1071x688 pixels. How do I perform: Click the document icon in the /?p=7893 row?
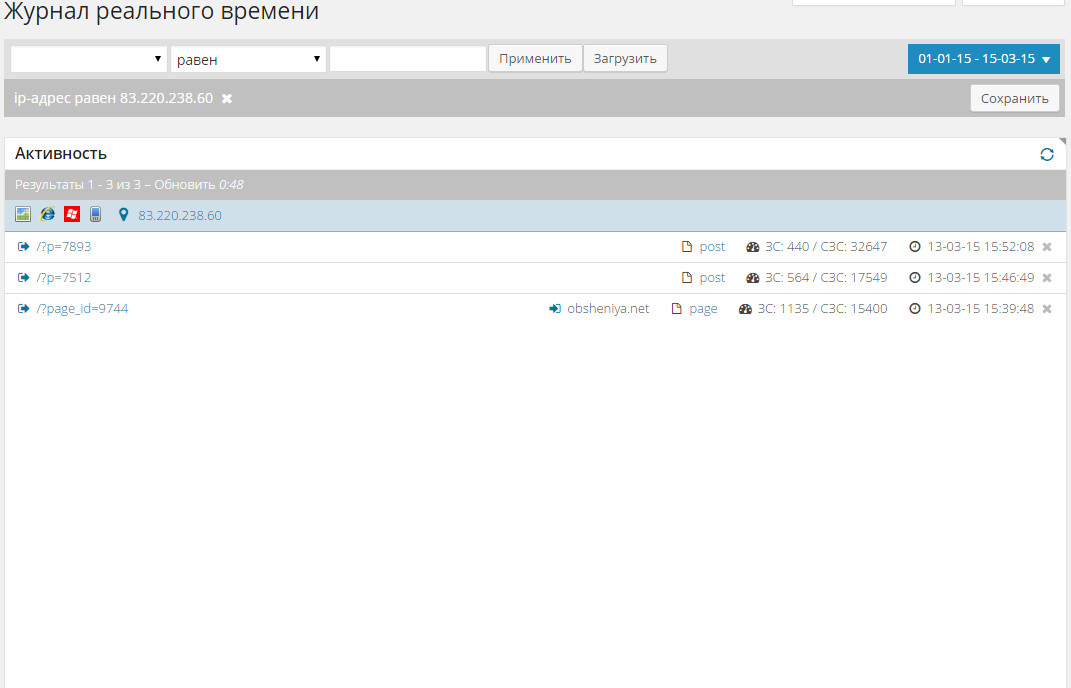tap(687, 247)
